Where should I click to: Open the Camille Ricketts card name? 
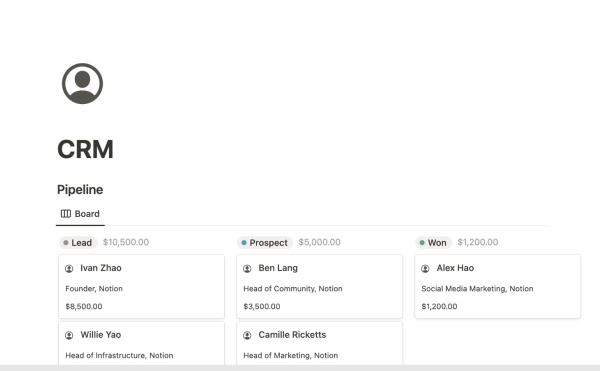pos(292,335)
